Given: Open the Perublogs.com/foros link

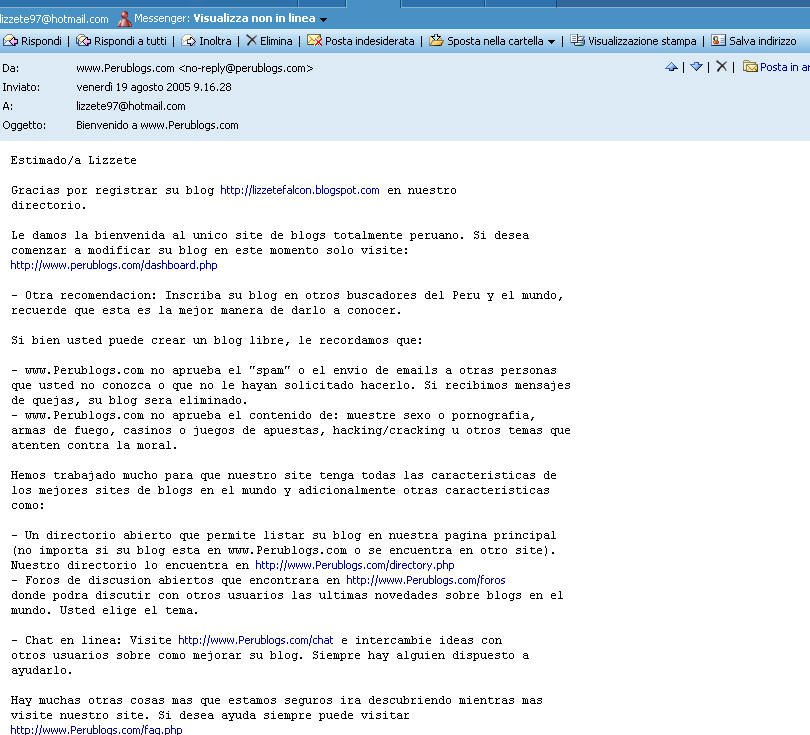Looking at the screenshot, I should (426, 580).
